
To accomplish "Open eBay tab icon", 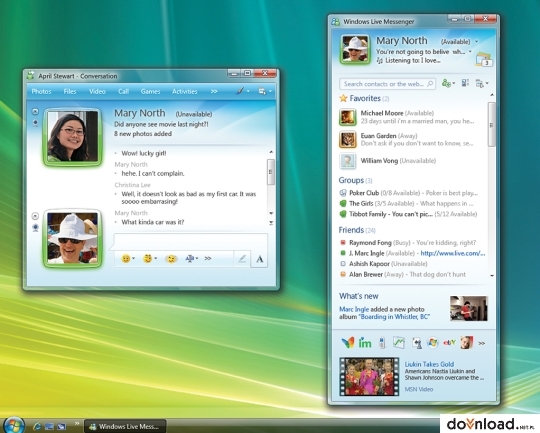I will 449,343.
